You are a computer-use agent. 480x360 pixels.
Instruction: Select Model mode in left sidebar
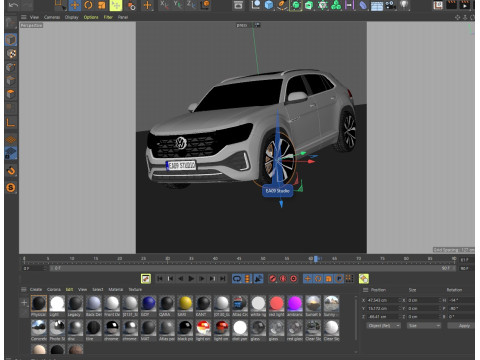point(11,40)
